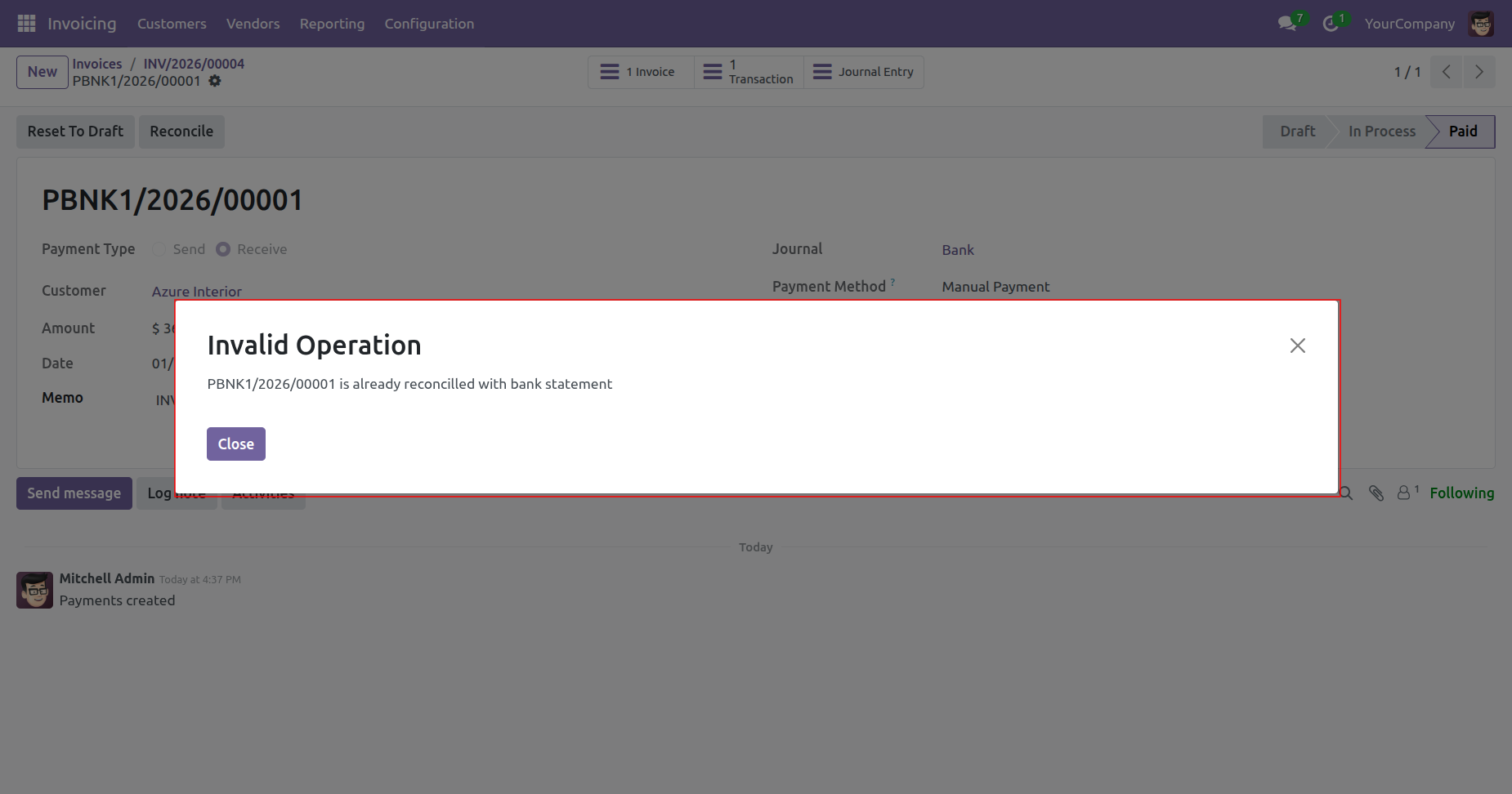The width and height of the screenshot is (1512, 794).
Task: Click the Manual Payment method value
Action: coord(995,287)
